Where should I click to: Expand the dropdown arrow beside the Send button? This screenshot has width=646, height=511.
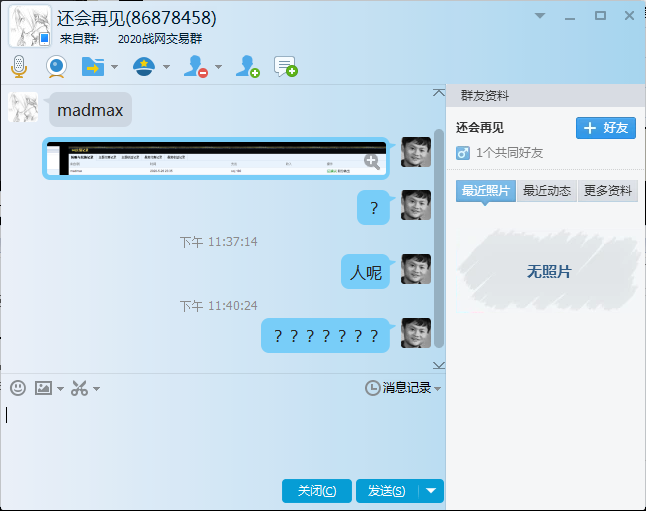click(431, 490)
